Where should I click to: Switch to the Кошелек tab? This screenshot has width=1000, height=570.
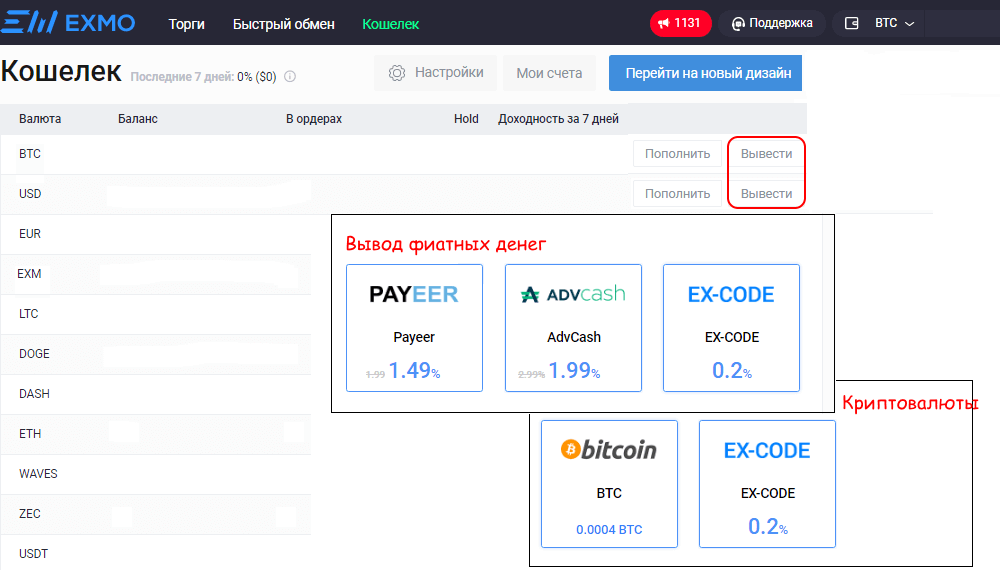tap(391, 24)
